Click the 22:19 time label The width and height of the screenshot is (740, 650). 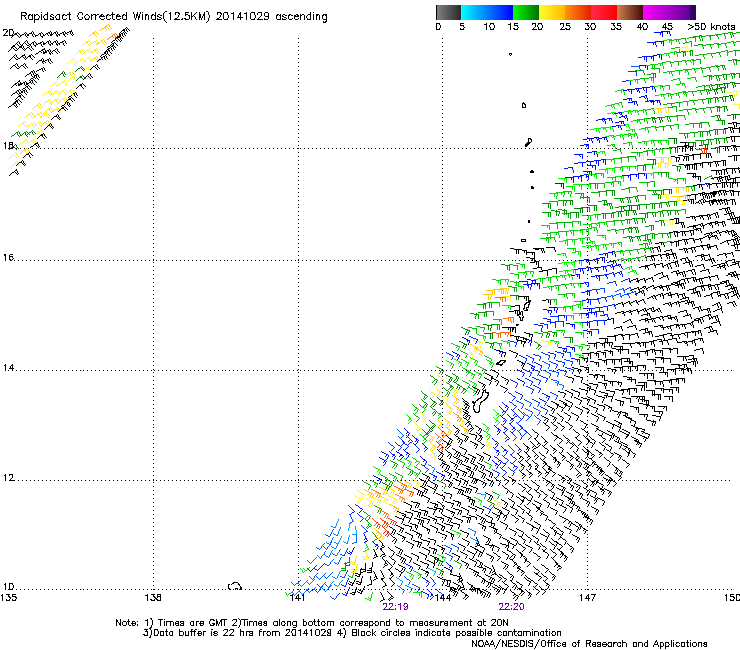pos(395,607)
